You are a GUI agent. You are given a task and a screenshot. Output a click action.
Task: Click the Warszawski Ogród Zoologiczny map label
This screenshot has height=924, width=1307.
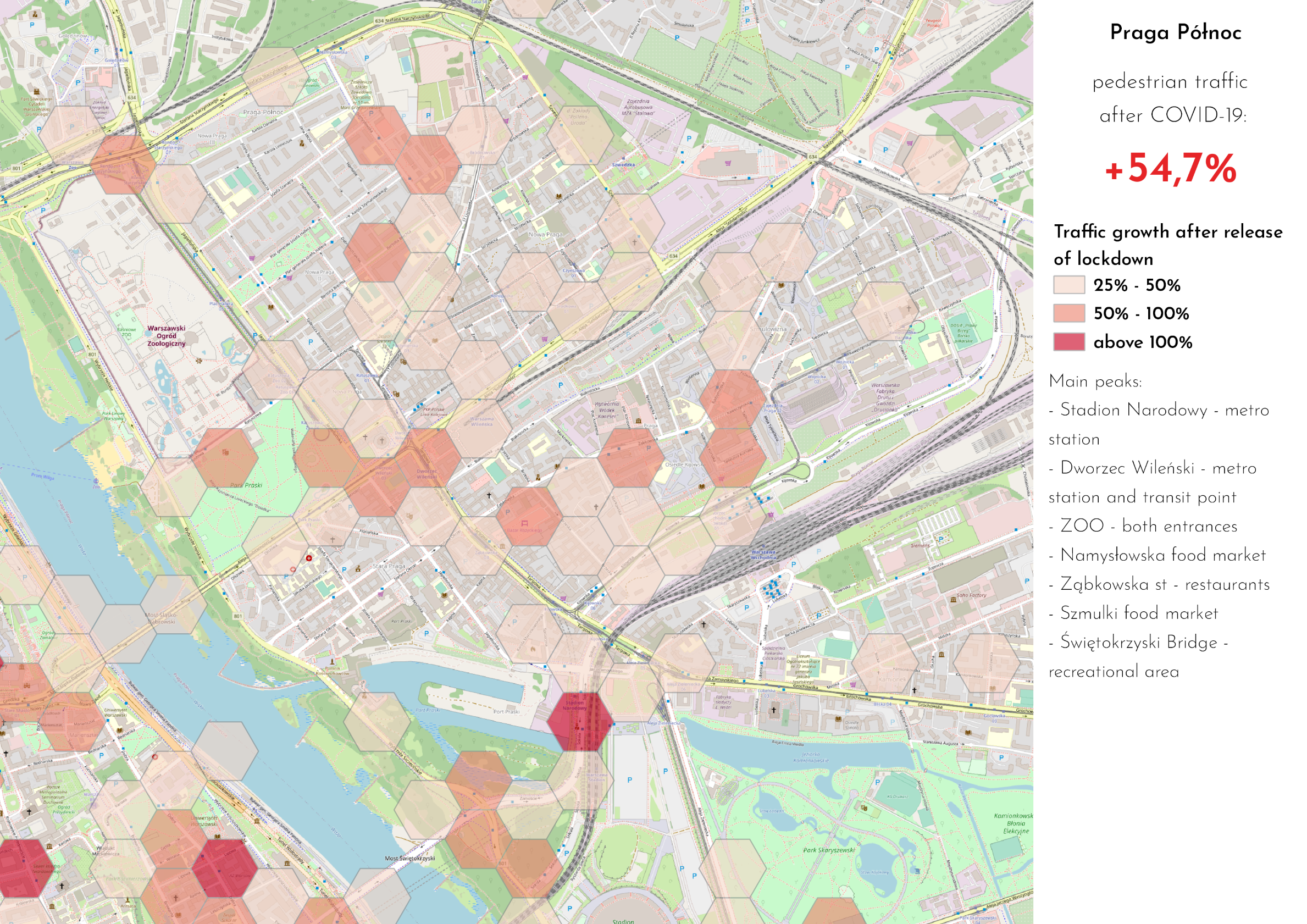pos(166,336)
